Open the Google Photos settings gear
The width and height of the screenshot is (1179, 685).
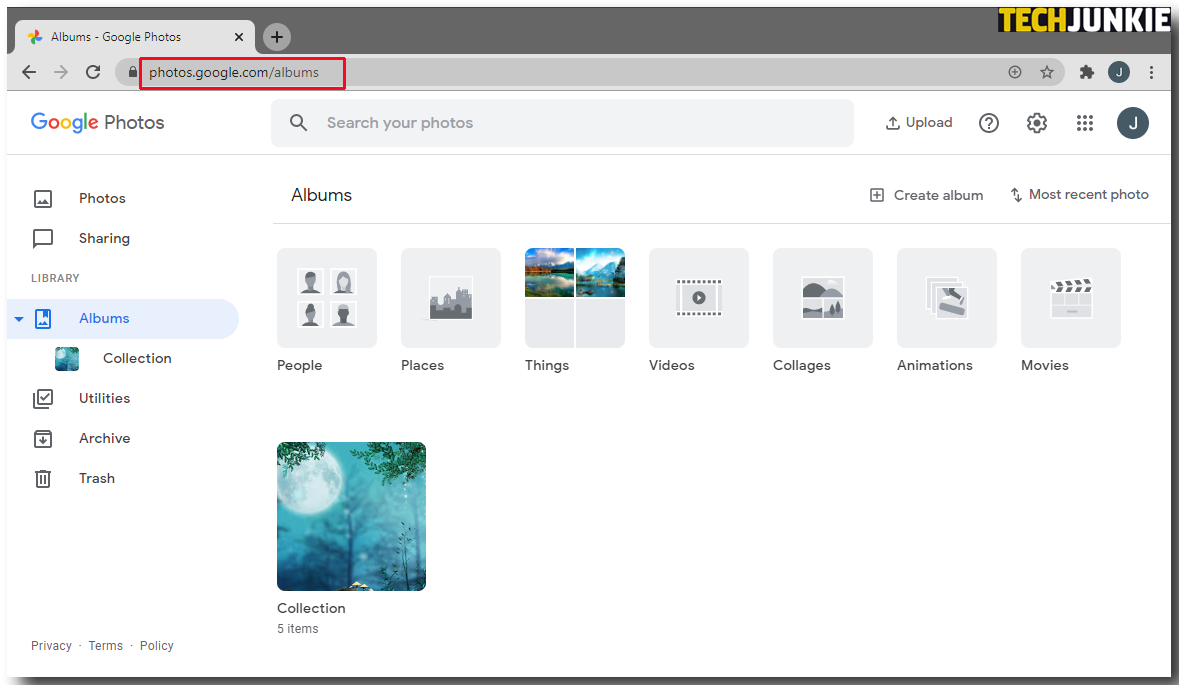[x=1037, y=123]
